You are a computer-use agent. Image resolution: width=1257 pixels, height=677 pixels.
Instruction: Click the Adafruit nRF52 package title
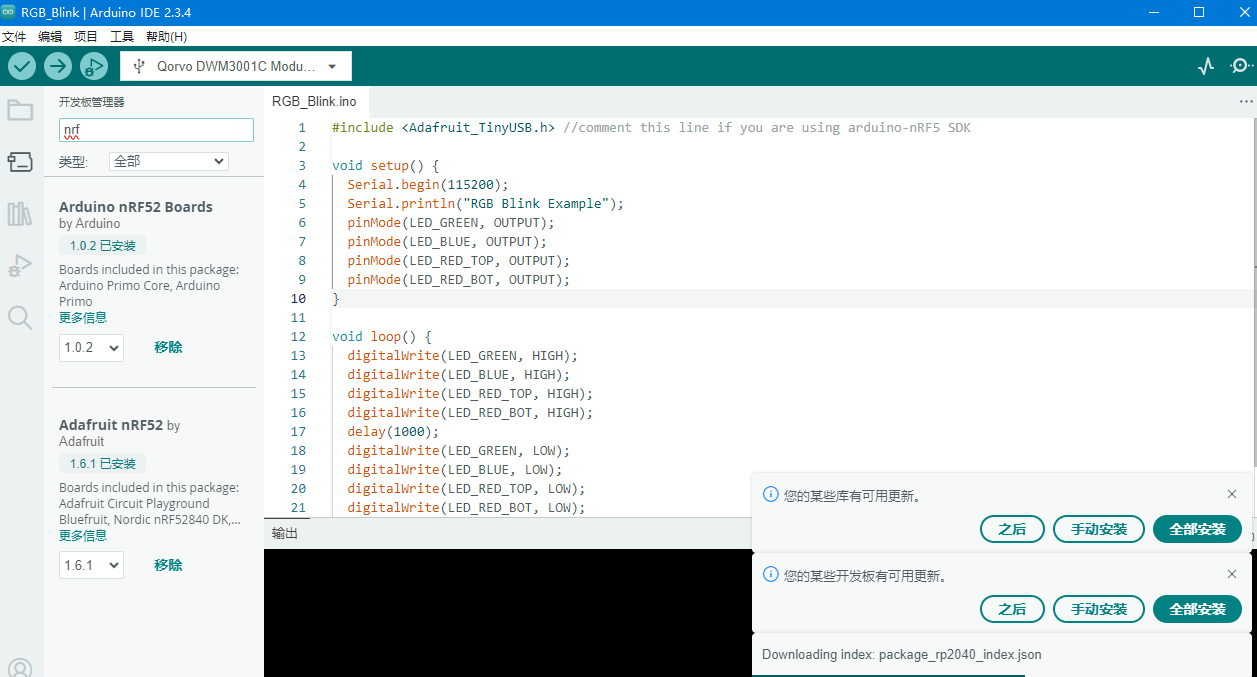pos(111,425)
